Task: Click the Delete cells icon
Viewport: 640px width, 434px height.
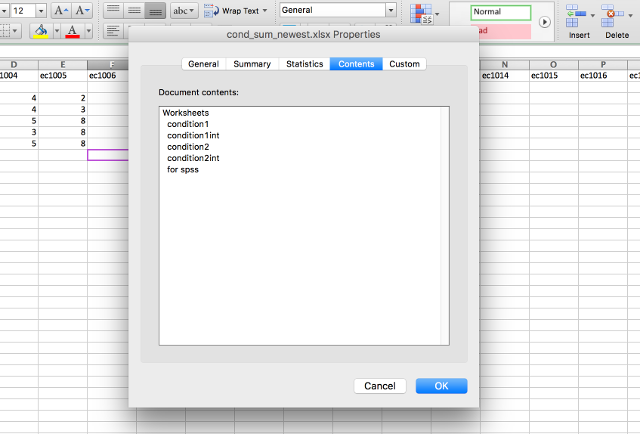Action: click(612, 16)
